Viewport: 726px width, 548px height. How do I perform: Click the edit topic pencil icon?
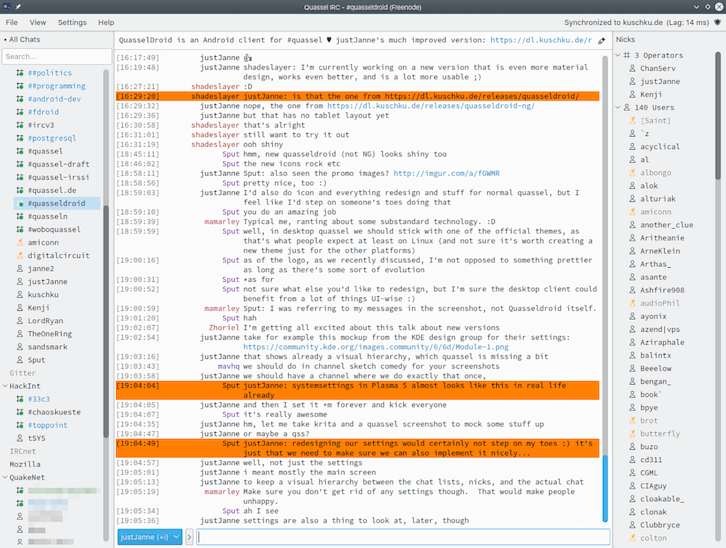tap(601, 41)
